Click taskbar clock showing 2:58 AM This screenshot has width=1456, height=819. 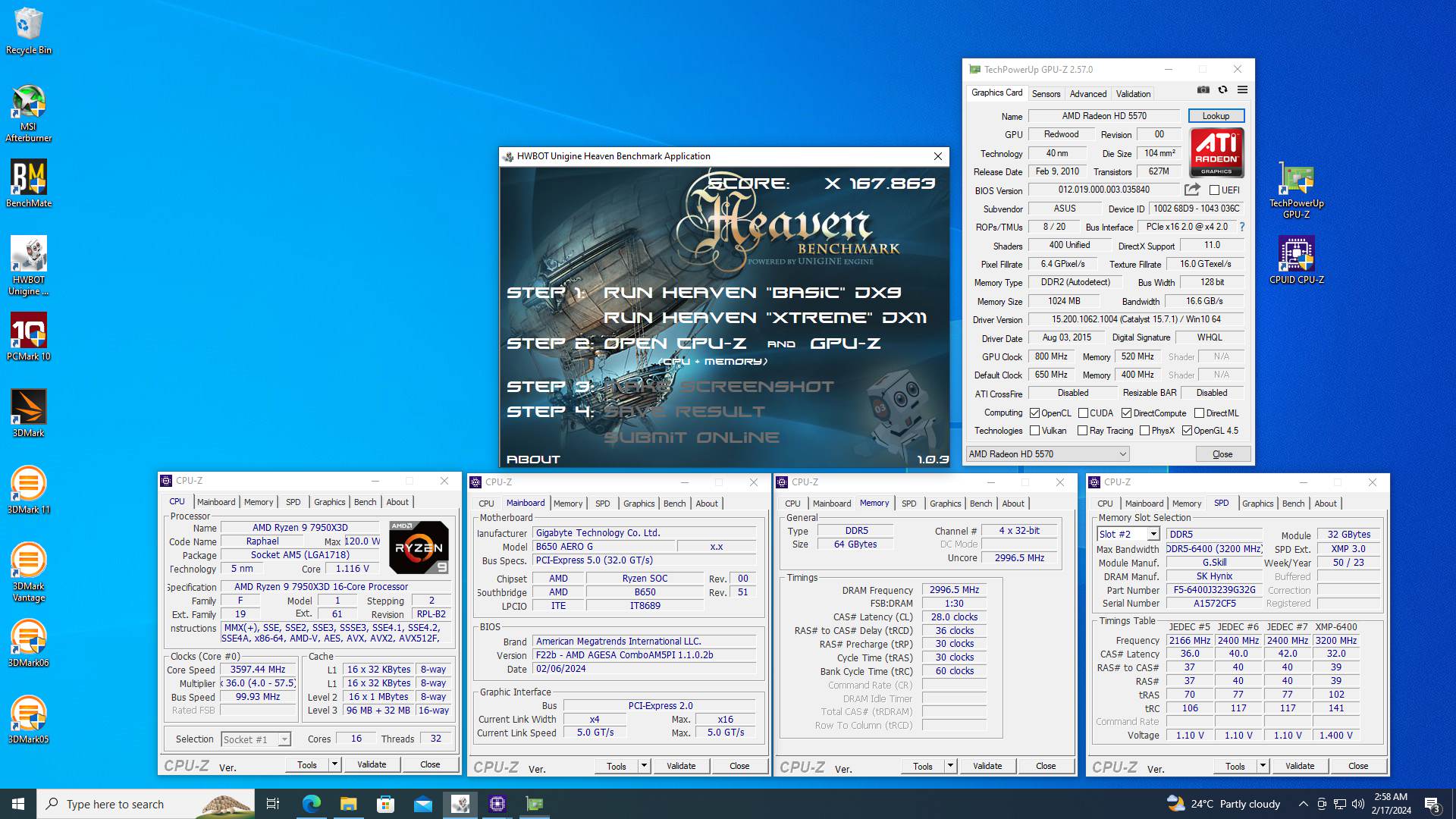pos(1391,804)
